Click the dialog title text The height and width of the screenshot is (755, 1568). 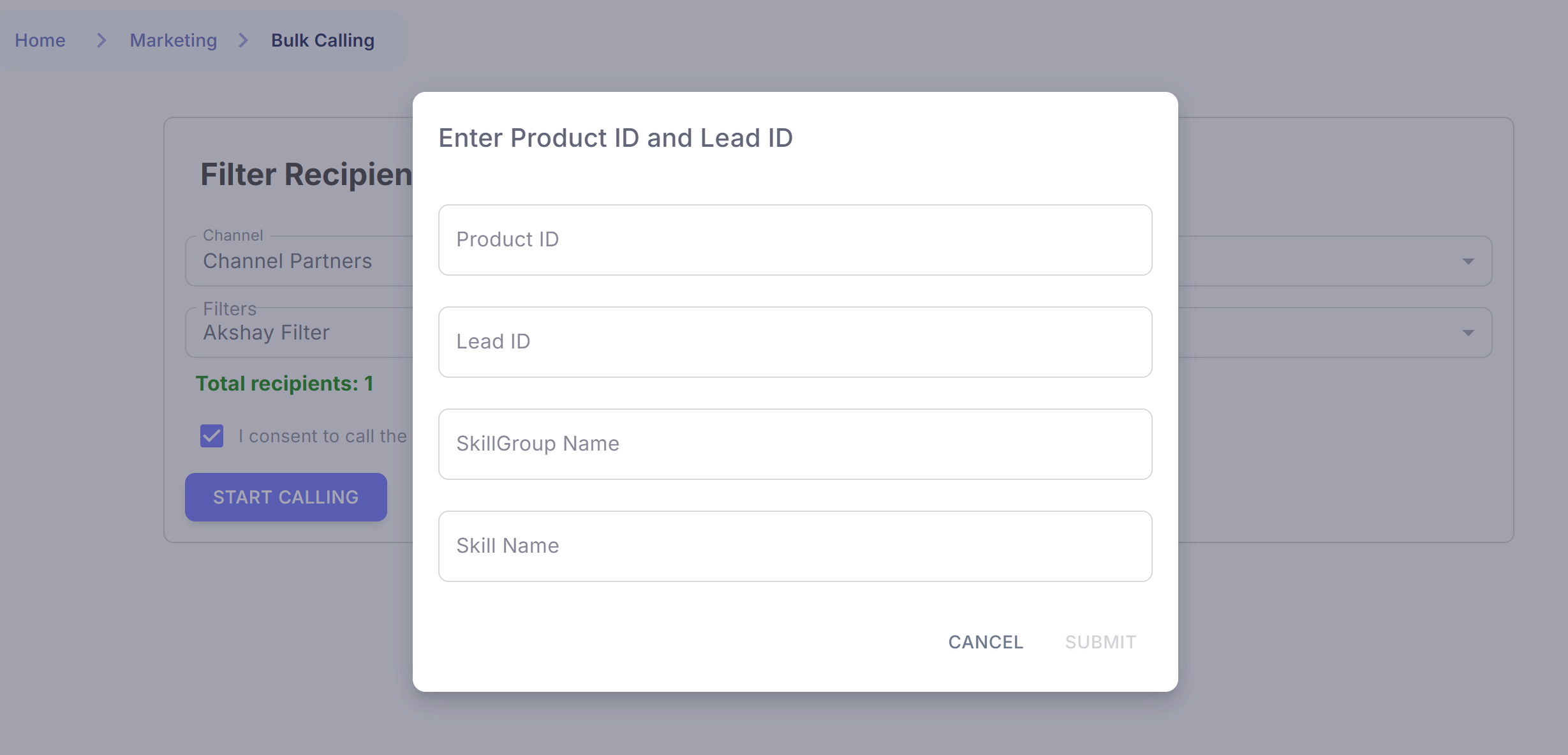[x=615, y=138]
